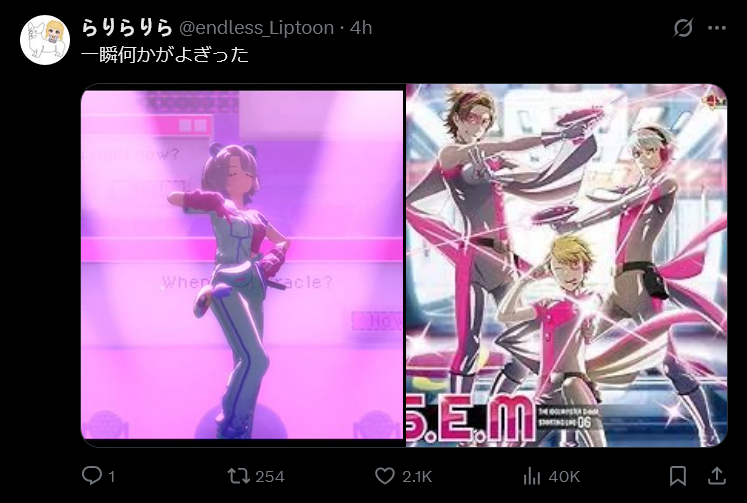Click the 254 retweet count
Image resolution: width=747 pixels, height=503 pixels.
point(270,476)
